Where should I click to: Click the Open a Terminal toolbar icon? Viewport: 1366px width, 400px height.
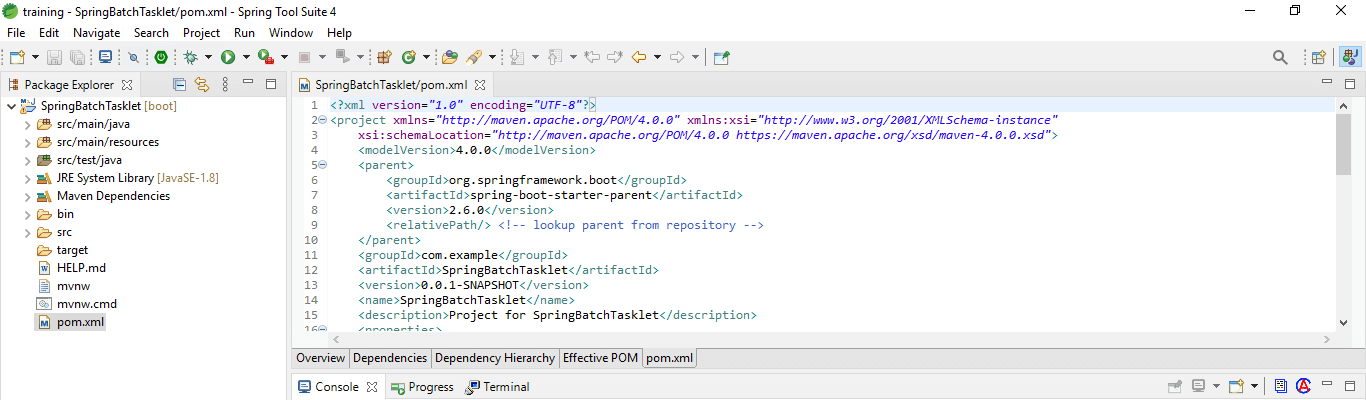click(106, 58)
